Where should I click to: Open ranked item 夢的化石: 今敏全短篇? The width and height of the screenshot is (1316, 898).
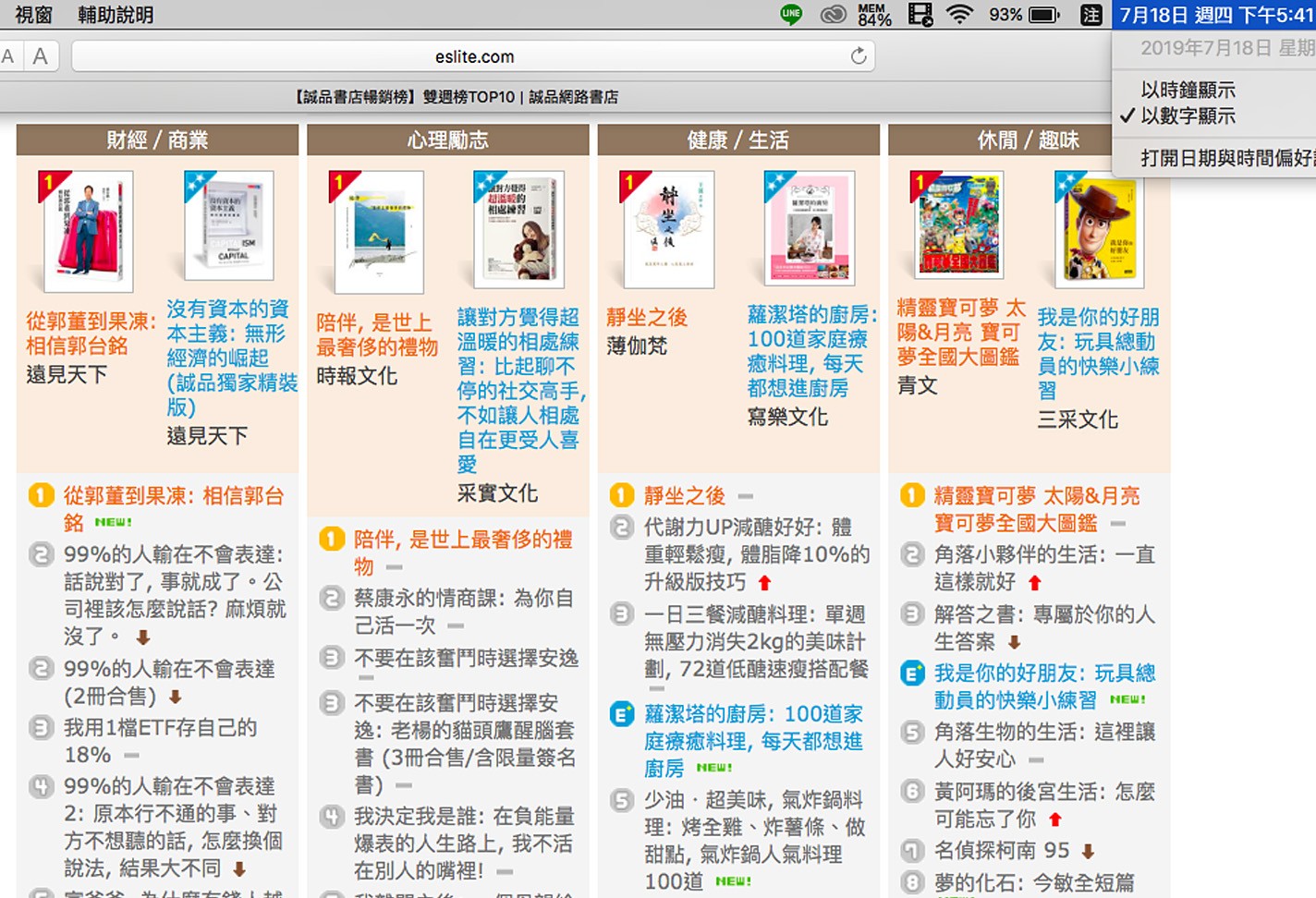coord(1034,883)
